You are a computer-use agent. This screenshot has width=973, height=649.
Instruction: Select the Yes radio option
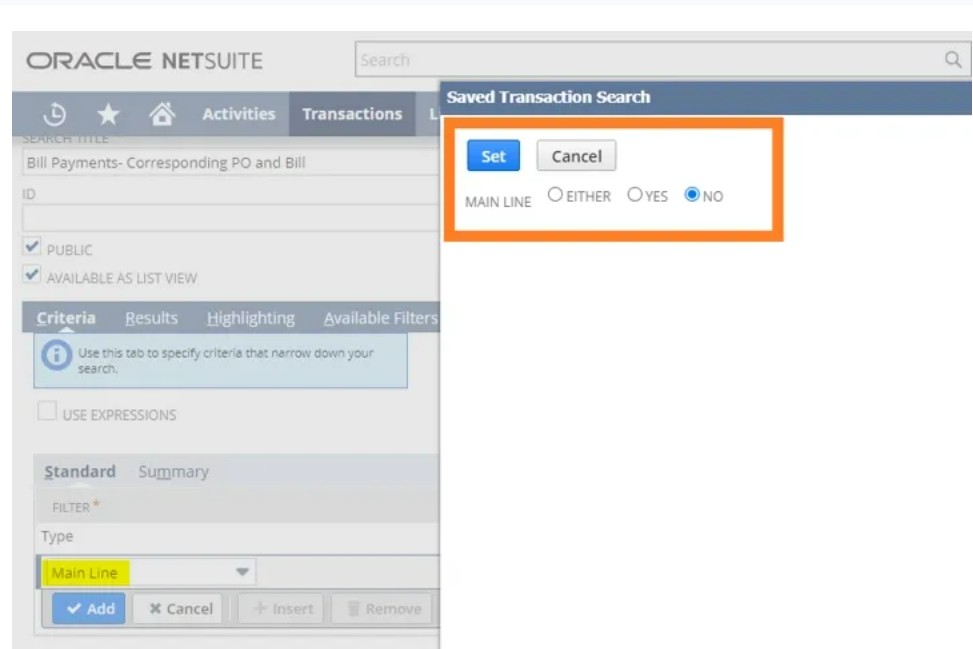(x=634, y=195)
